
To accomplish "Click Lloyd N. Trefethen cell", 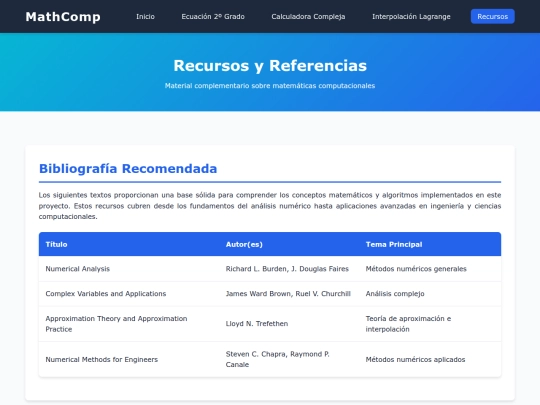I will click(289, 324).
